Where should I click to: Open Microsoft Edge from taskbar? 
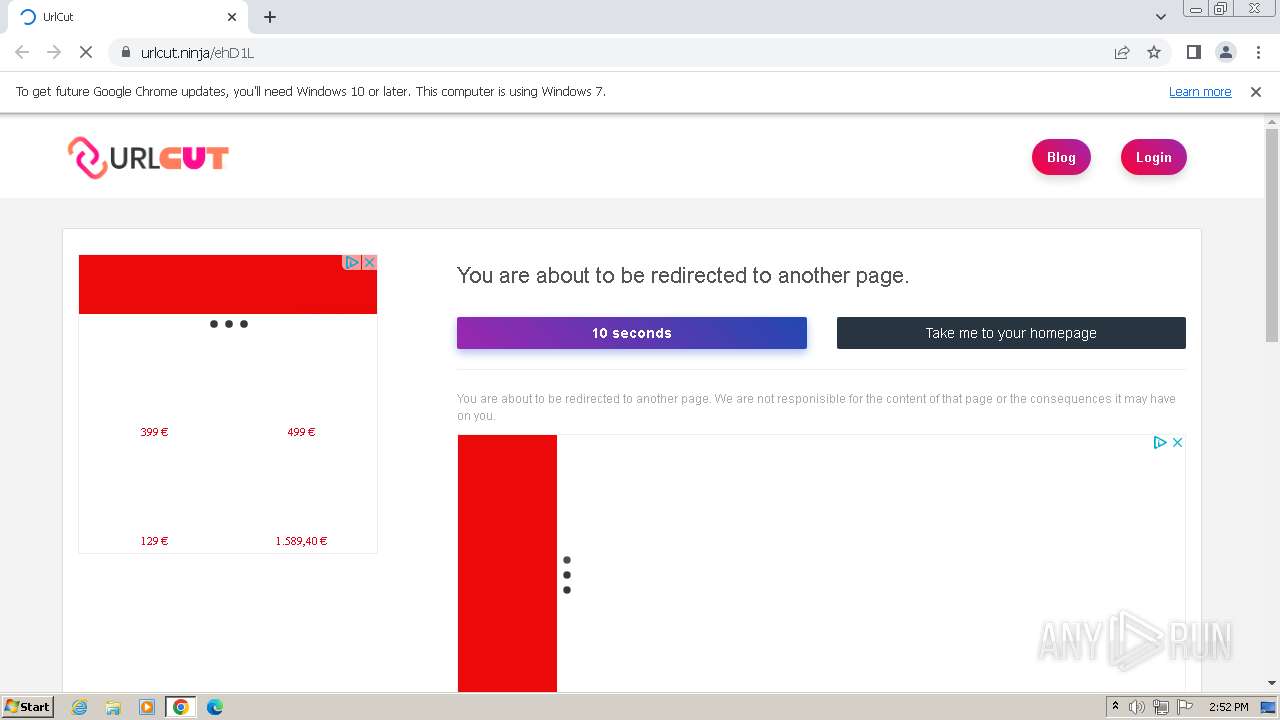pos(215,707)
